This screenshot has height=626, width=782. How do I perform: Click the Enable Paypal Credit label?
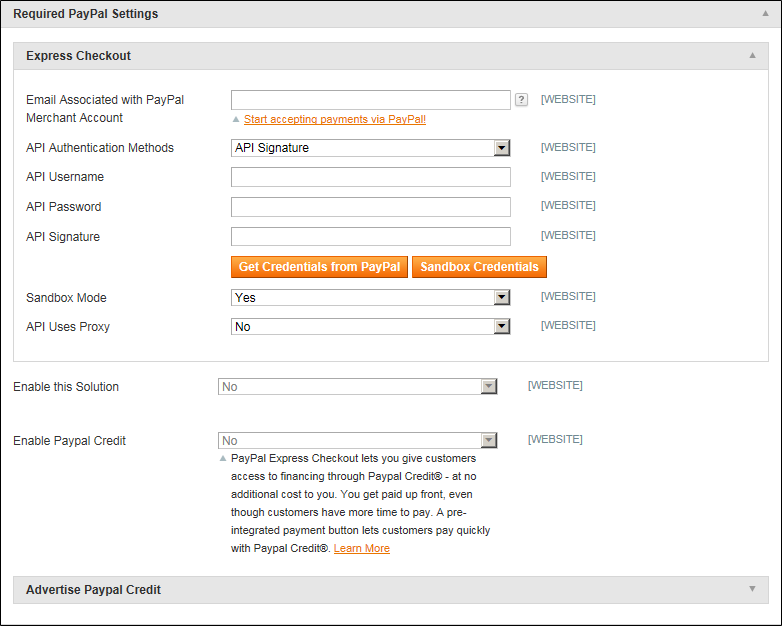point(69,441)
